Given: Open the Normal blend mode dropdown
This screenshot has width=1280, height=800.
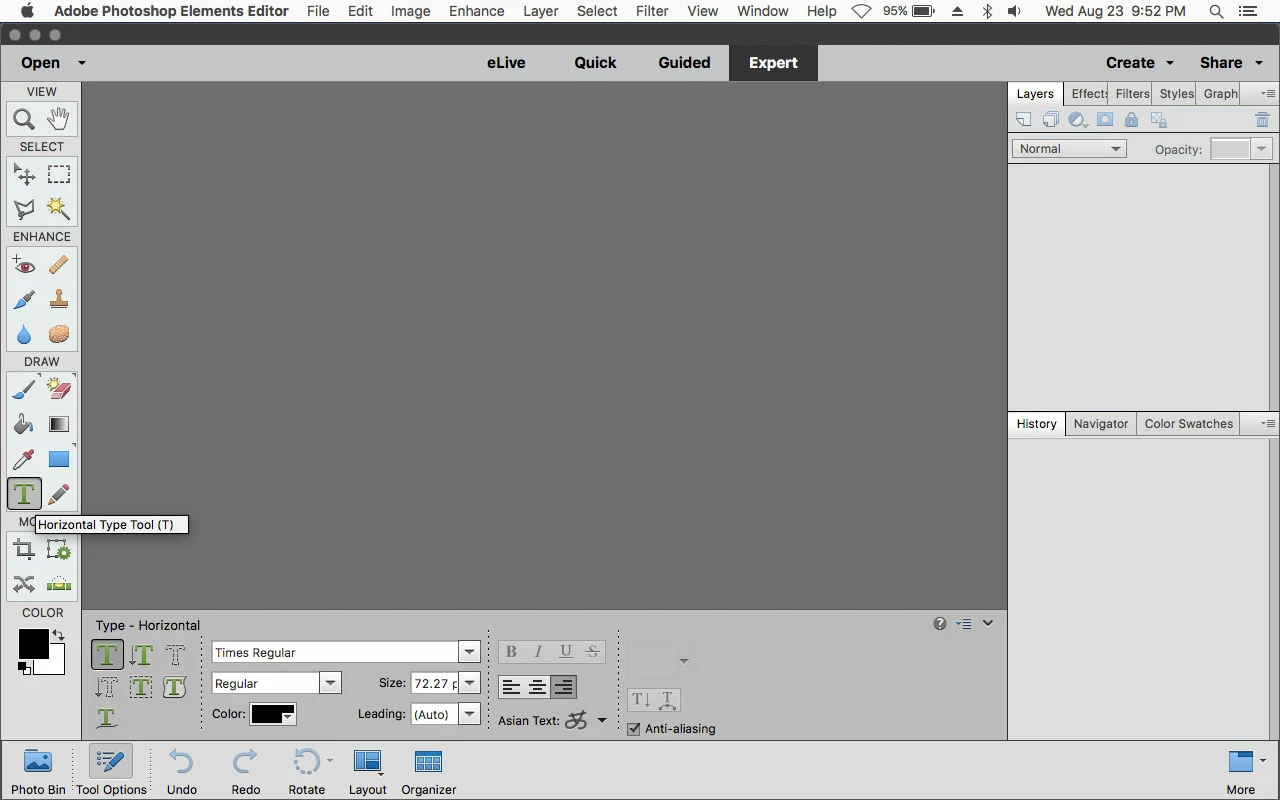Looking at the screenshot, I should point(1068,149).
